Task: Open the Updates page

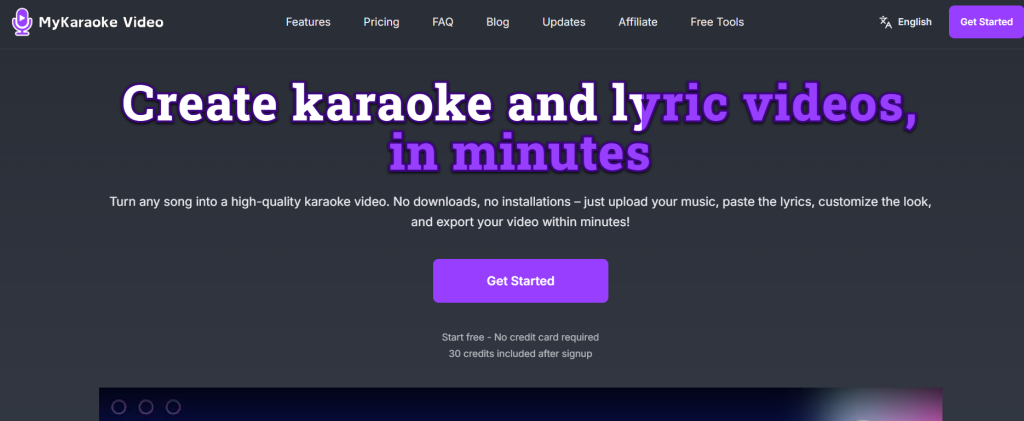Action: [x=564, y=22]
